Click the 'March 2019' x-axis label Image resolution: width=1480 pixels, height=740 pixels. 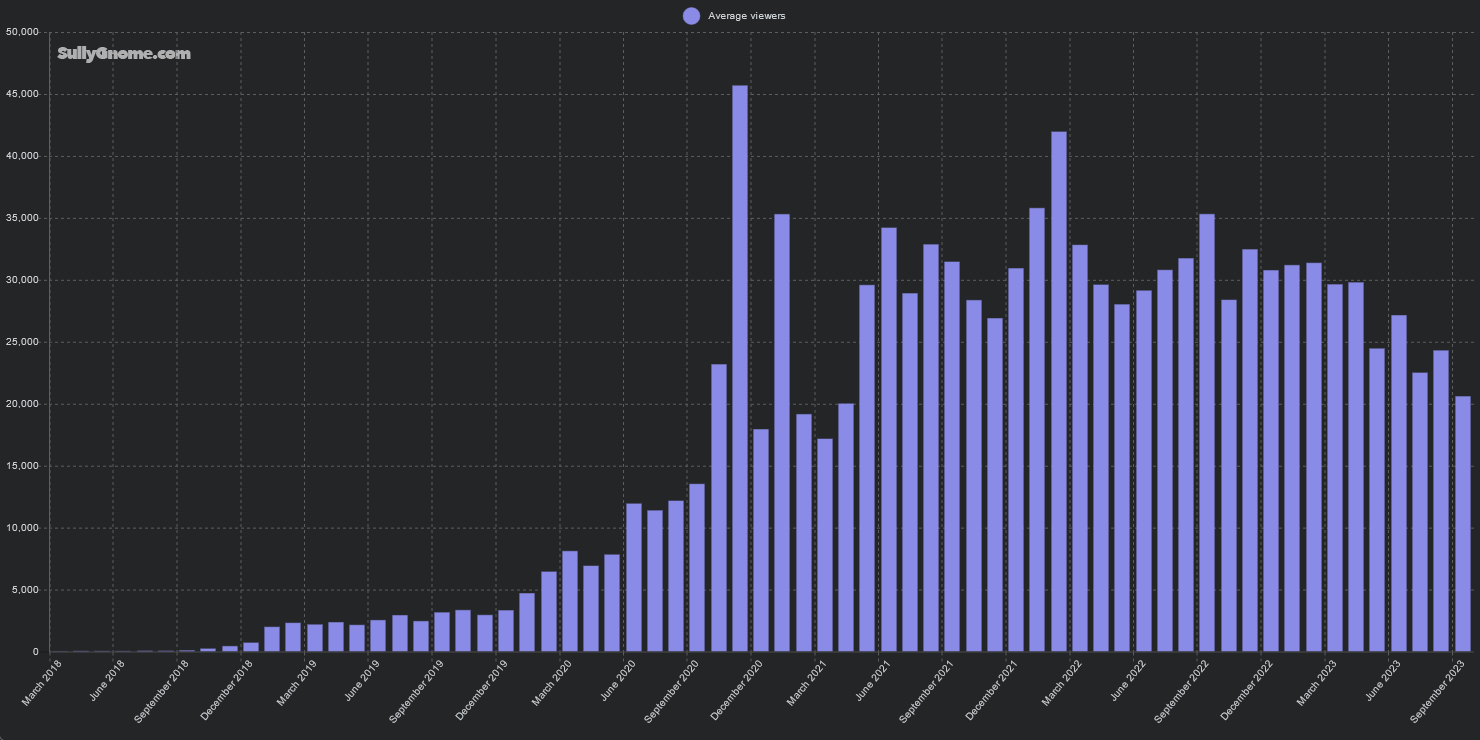pyautogui.click(x=297, y=682)
